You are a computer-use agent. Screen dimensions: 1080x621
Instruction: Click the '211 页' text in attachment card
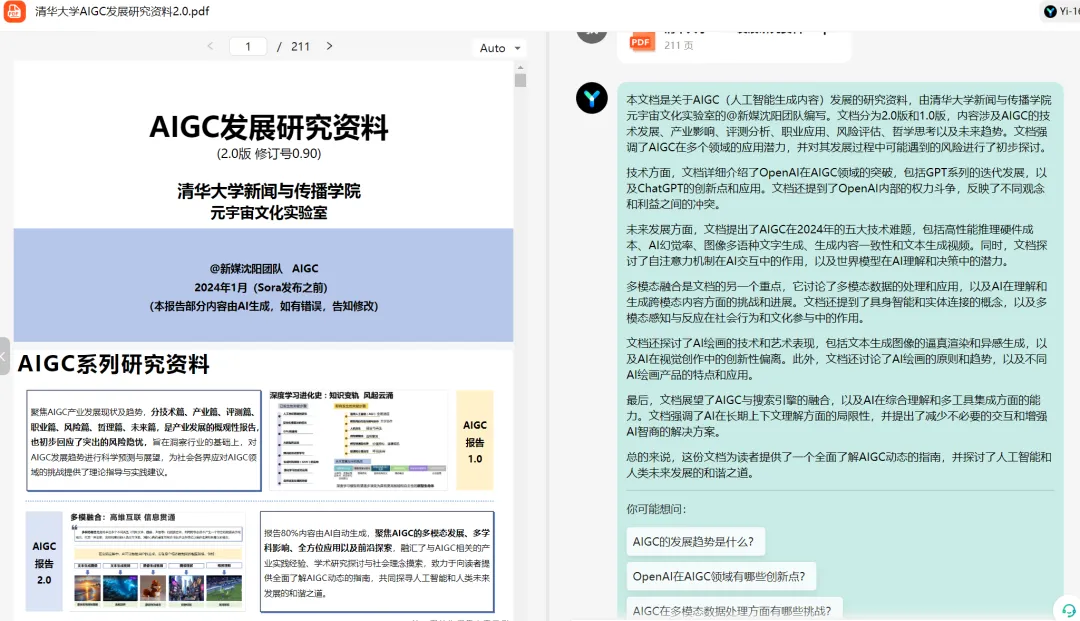click(x=678, y=45)
